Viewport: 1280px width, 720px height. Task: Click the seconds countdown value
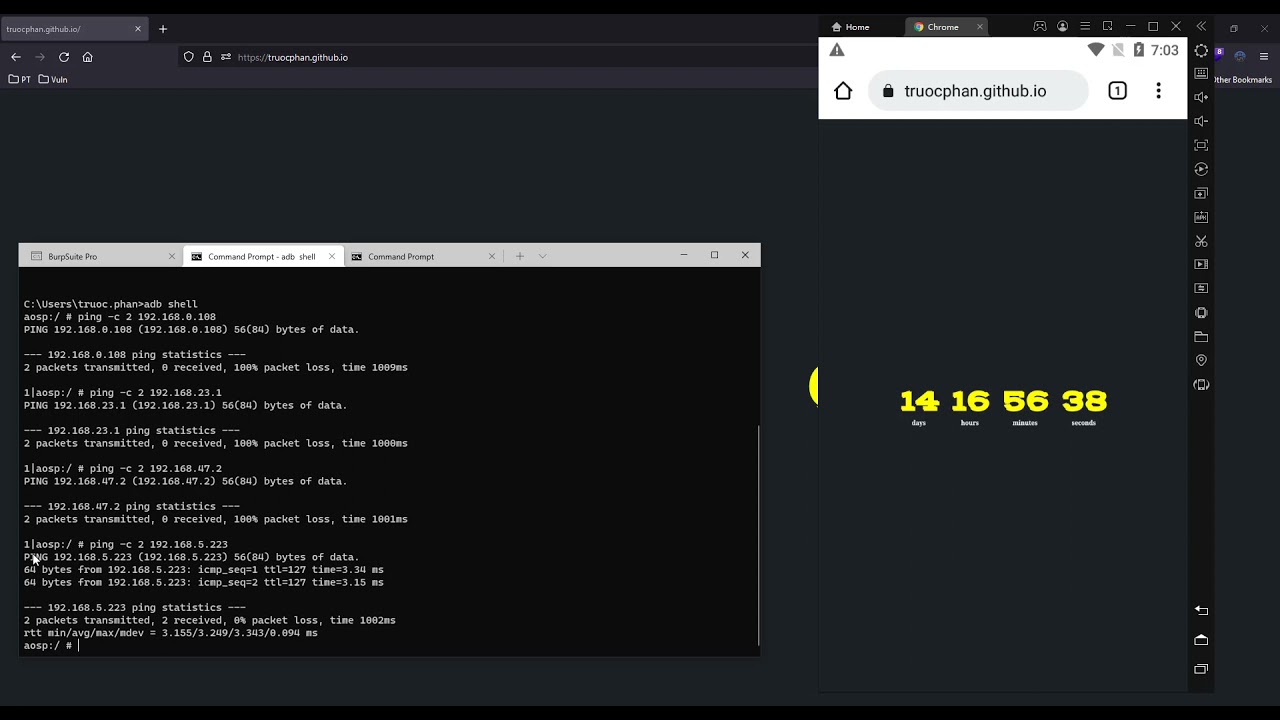(x=1084, y=401)
